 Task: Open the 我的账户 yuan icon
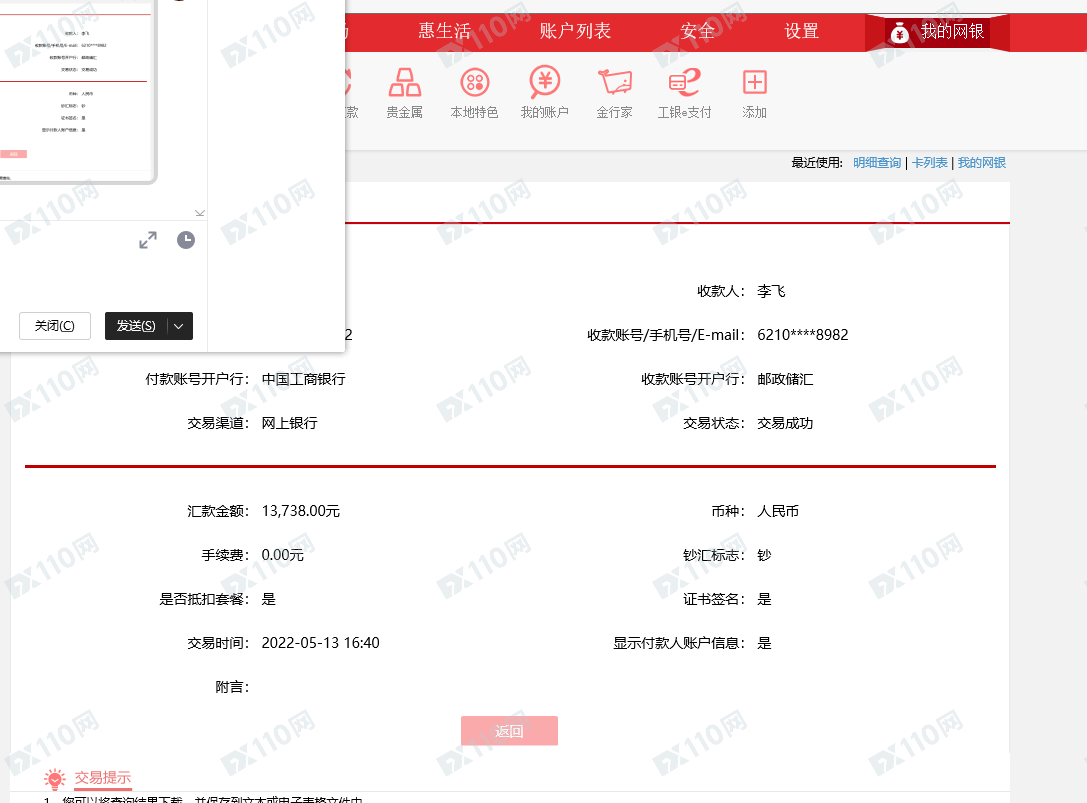pos(544,83)
